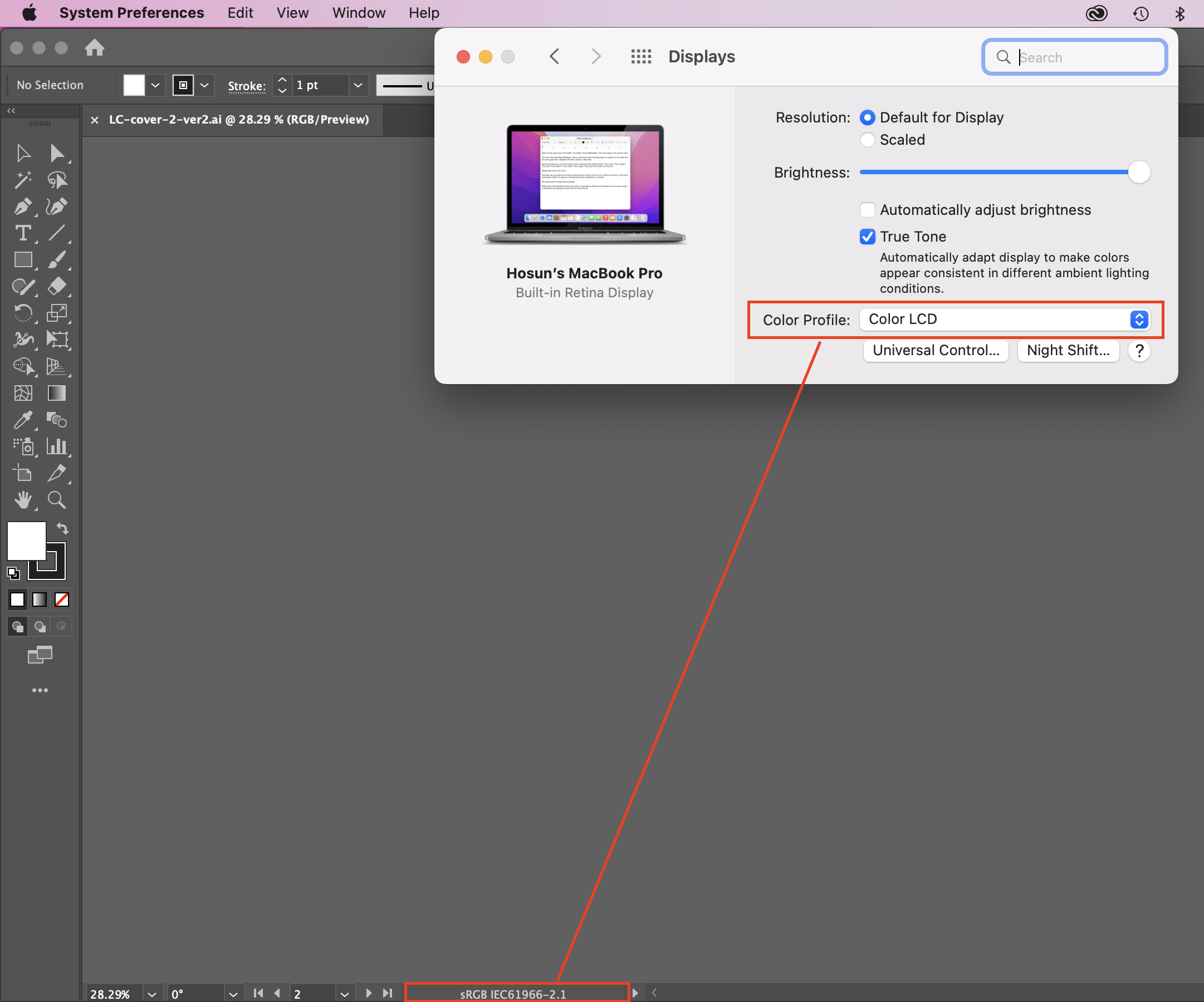Select the Type tool

pyautogui.click(x=23, y=233)
